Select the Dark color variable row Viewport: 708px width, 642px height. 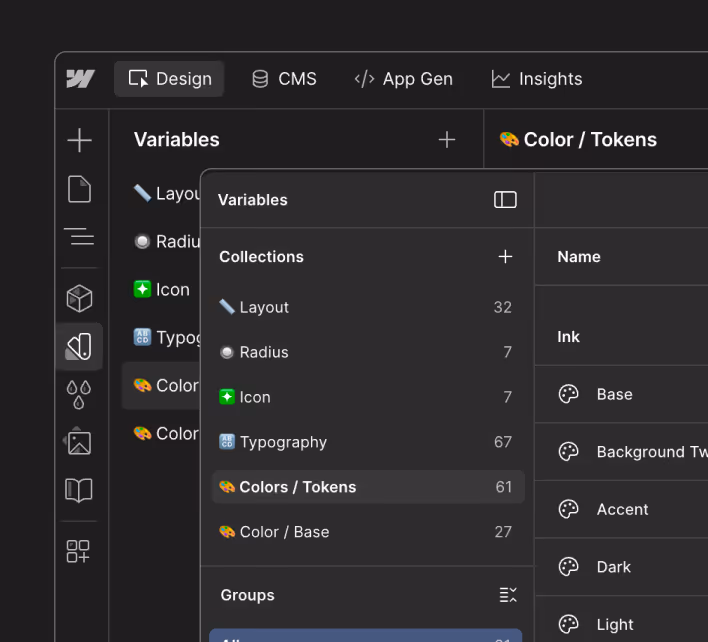621,567
